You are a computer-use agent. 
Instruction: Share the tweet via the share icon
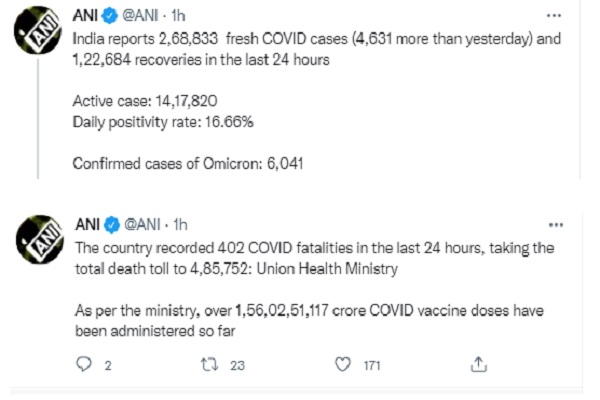[479, 365]
